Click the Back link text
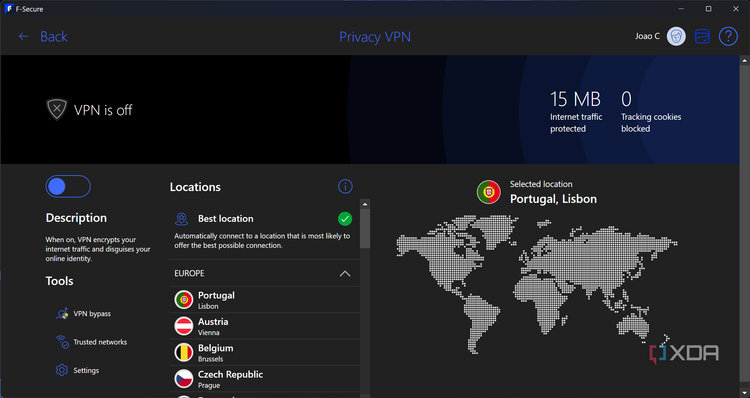 [x=54, y=36]
